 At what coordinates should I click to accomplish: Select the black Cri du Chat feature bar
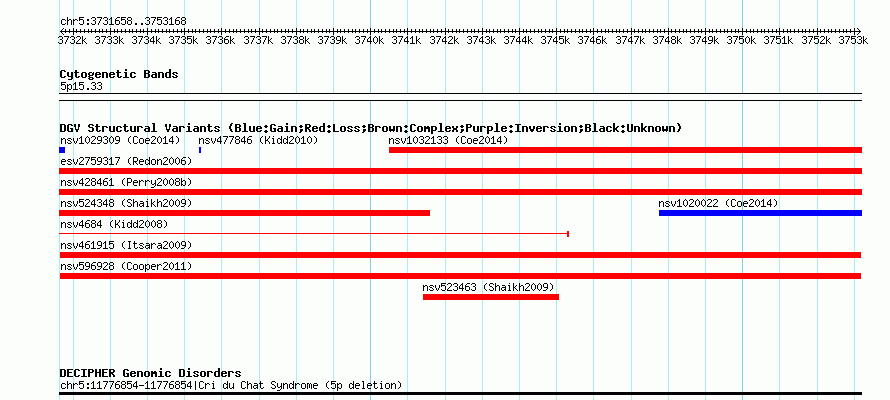461,393
